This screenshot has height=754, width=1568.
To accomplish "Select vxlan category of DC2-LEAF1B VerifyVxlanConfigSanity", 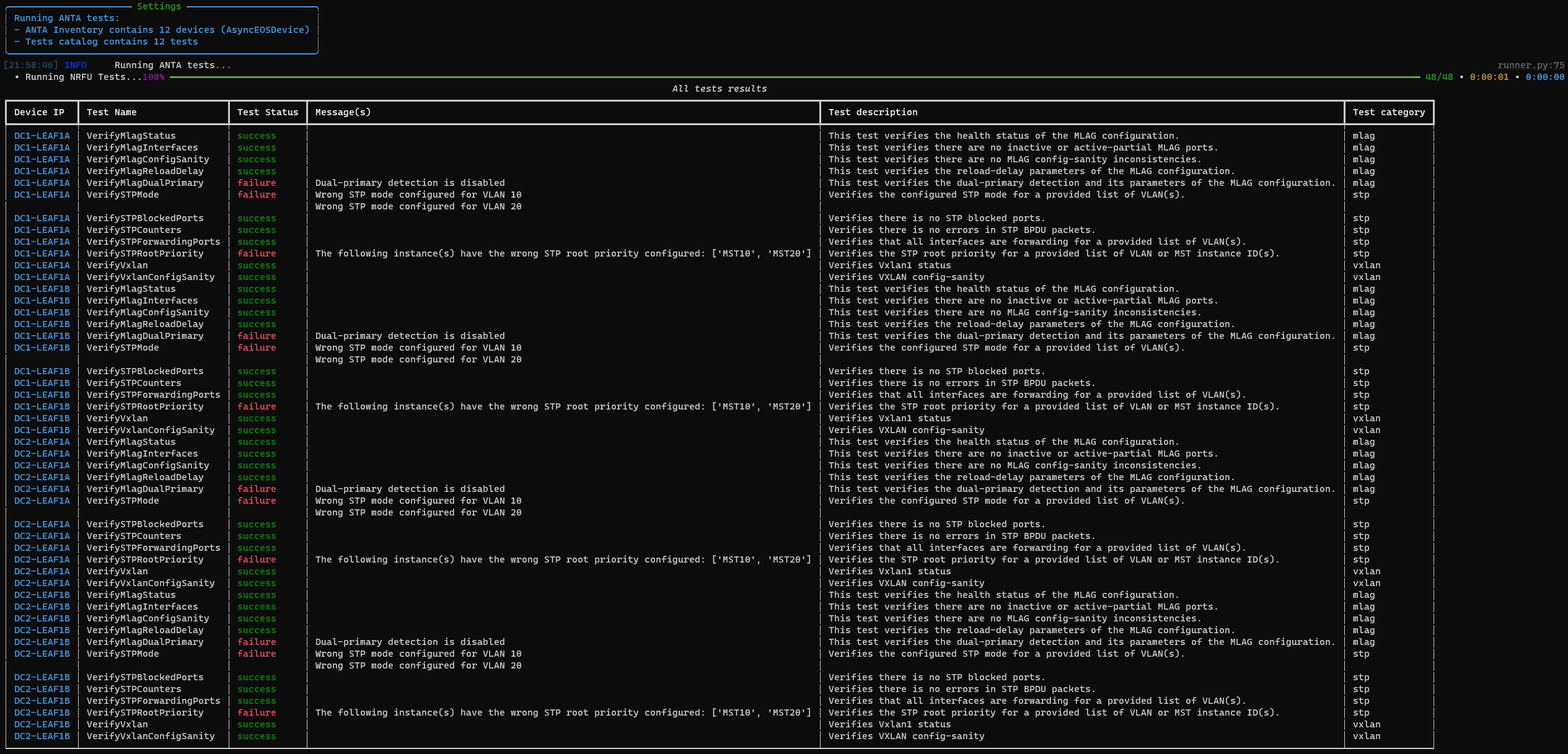I will coord(1367,736).
